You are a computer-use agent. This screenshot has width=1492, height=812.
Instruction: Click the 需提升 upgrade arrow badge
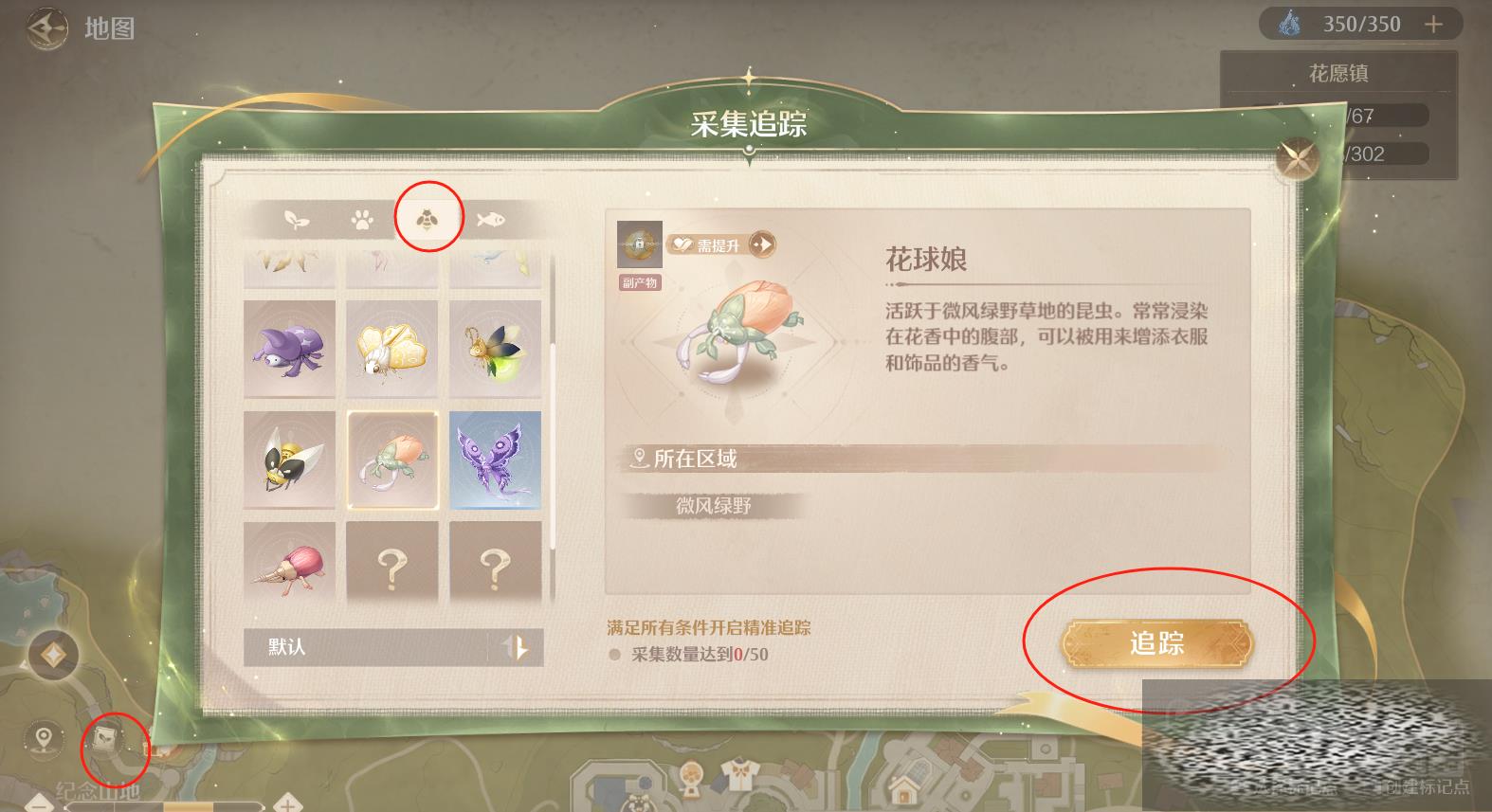click(x=762, y=244)
